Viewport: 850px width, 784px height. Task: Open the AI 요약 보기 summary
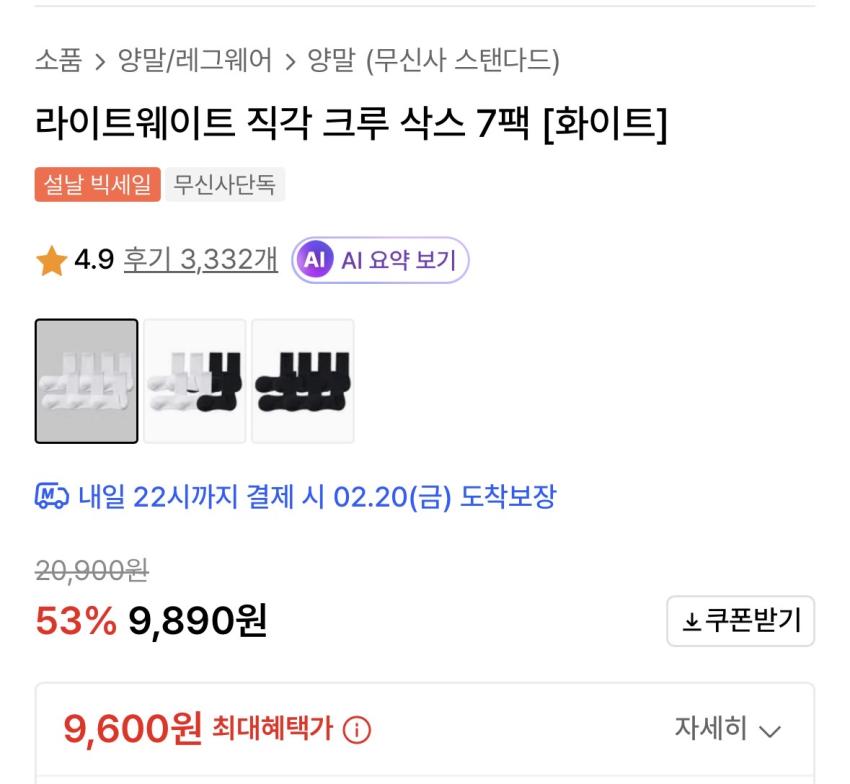pyautogui.click(x=380, y=261)
